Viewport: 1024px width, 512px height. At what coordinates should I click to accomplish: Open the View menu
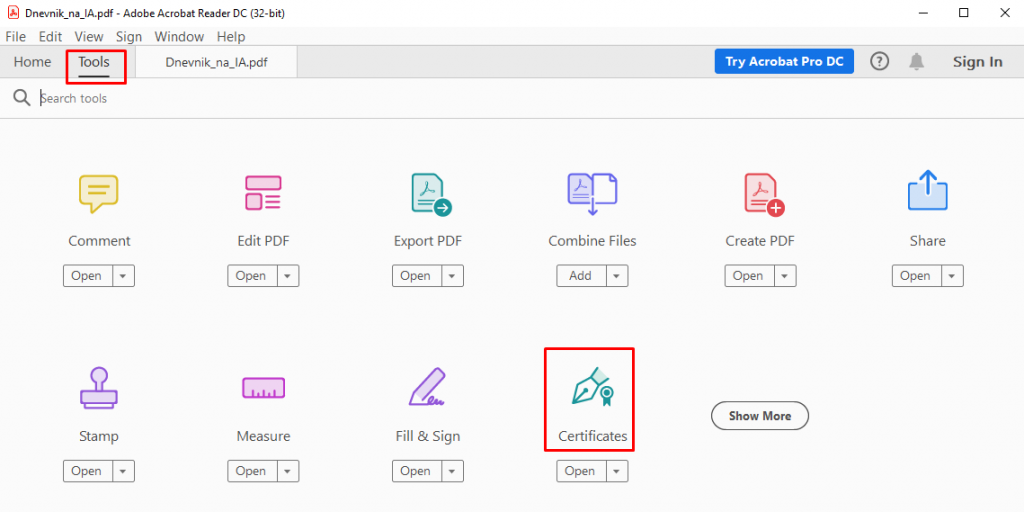89,37
